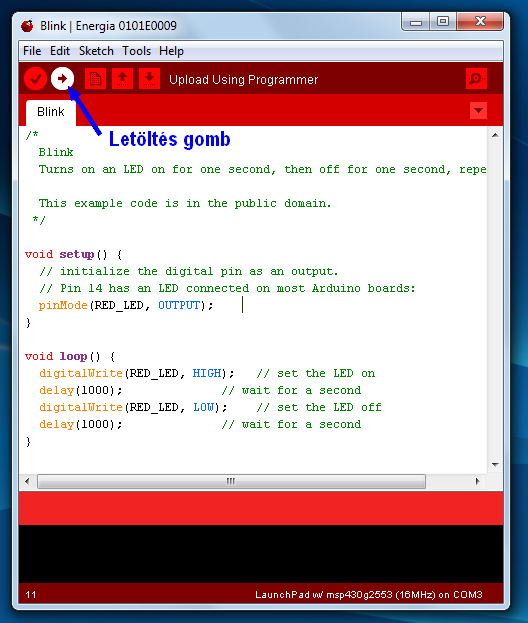Open a sketch with the up-arrow icon
Screen dimensions: 528x623
122,79
